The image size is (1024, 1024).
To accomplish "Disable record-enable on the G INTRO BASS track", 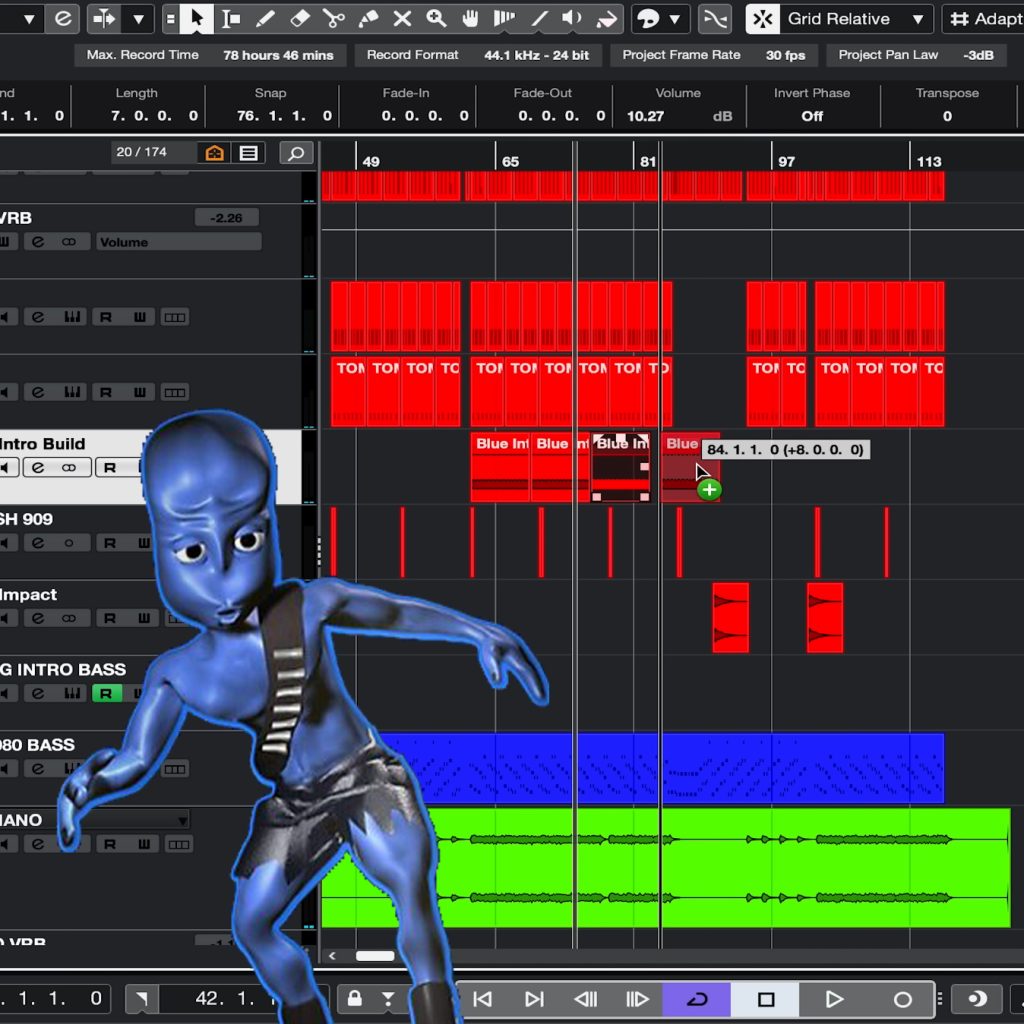I will (x=106, y=693).
